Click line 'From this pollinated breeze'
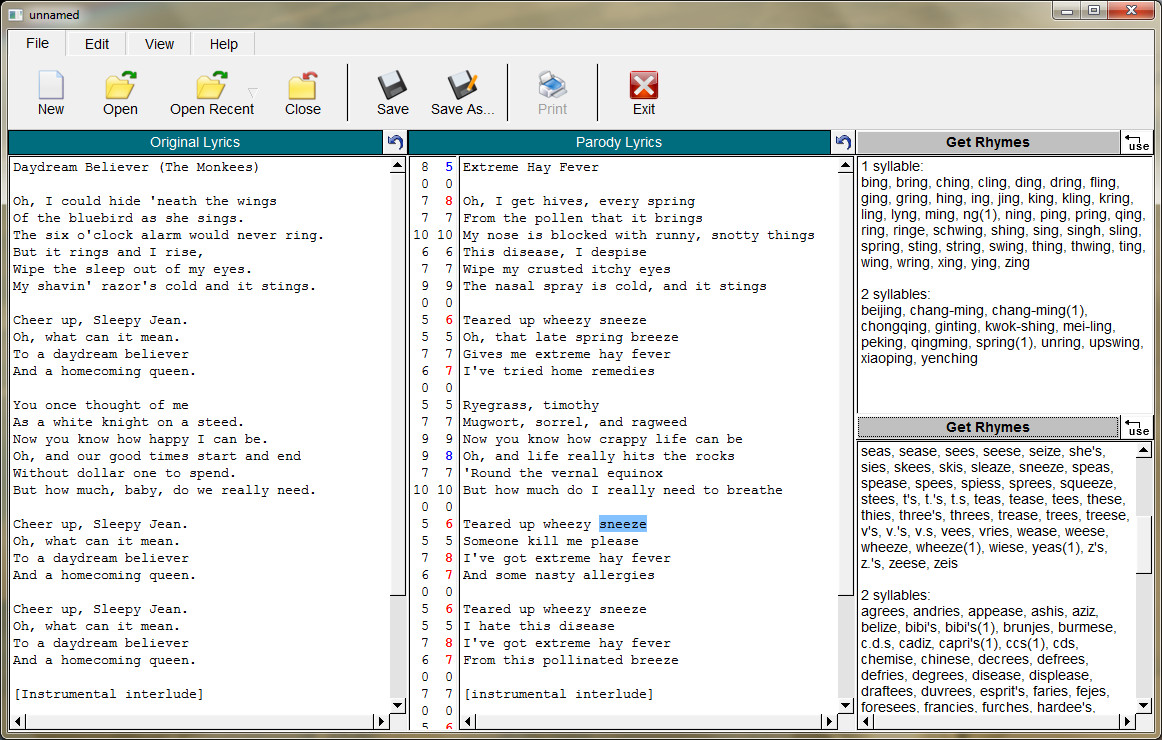 tap(571, 660)
